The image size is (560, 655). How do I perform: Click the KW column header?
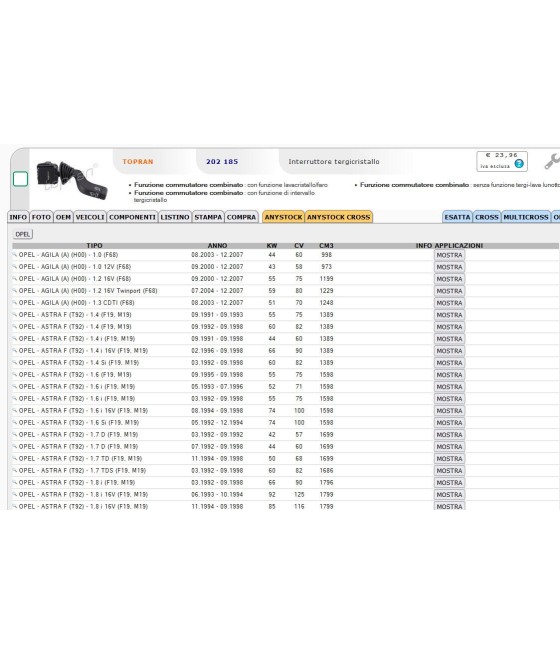click(x=272, y=246)
